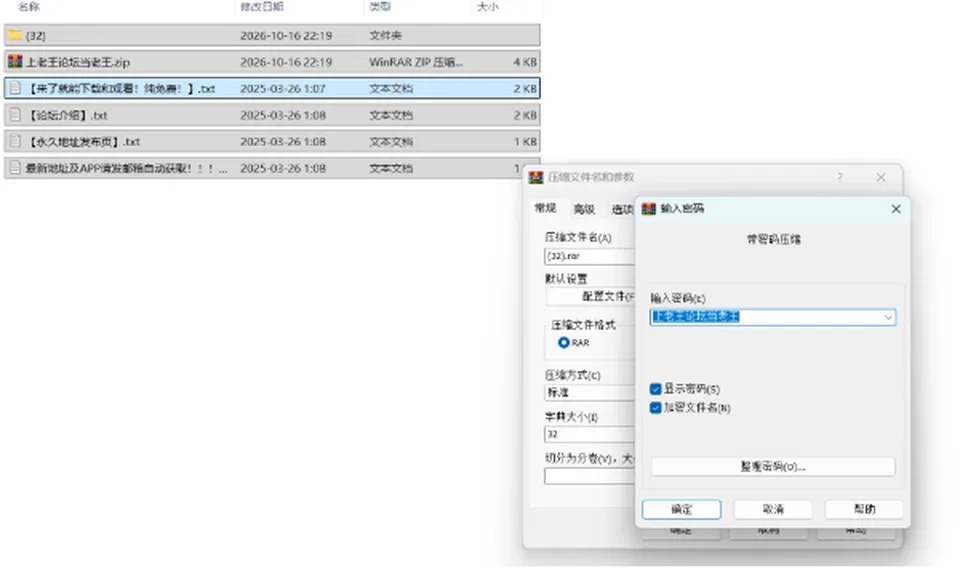This screenshot has width=960, height=568.
Task: Open the 切分为分卷 size combo box
Action: click(x=589, y=476)
